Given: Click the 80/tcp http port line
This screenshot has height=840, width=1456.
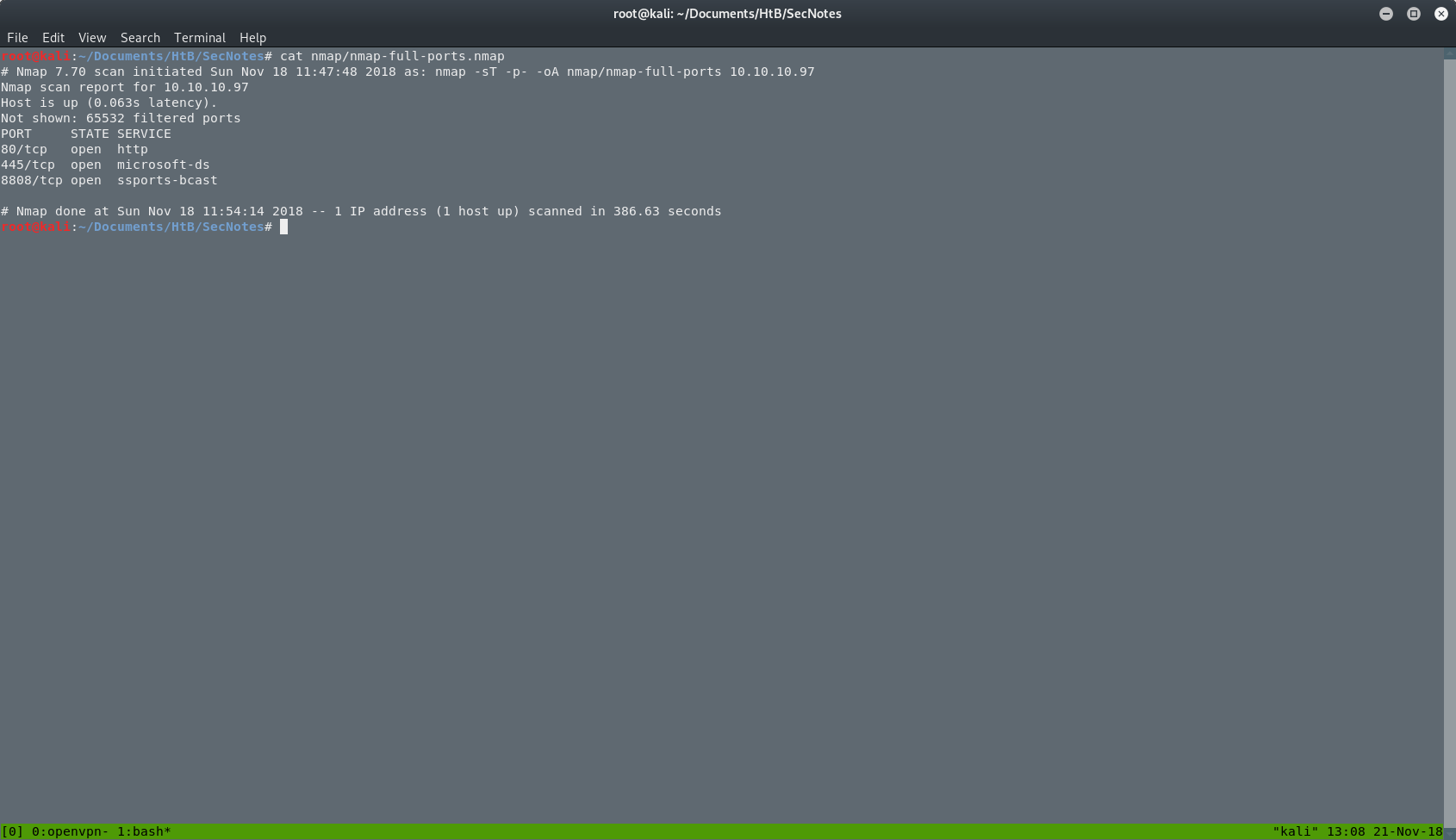Looking at the screenshot, I should coord(75,149).
